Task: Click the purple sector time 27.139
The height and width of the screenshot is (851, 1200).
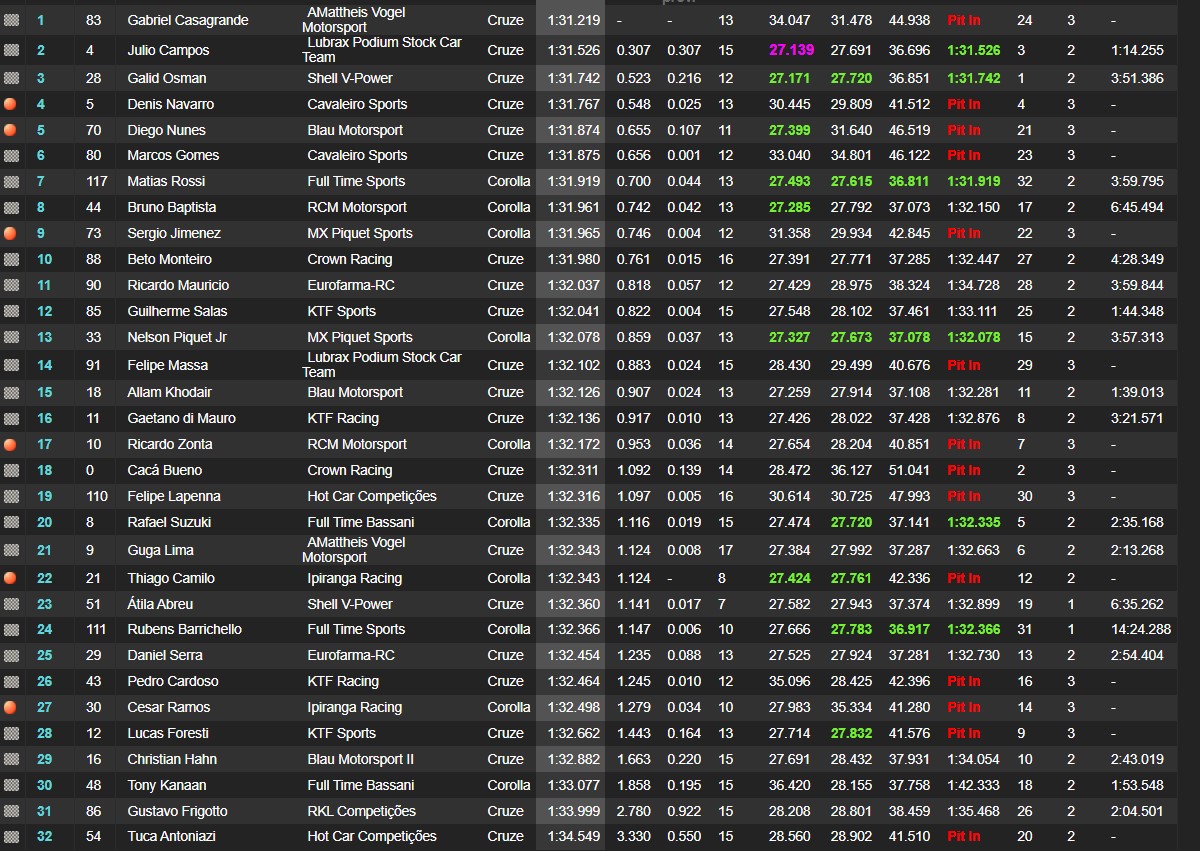Action: pos(791,50)
